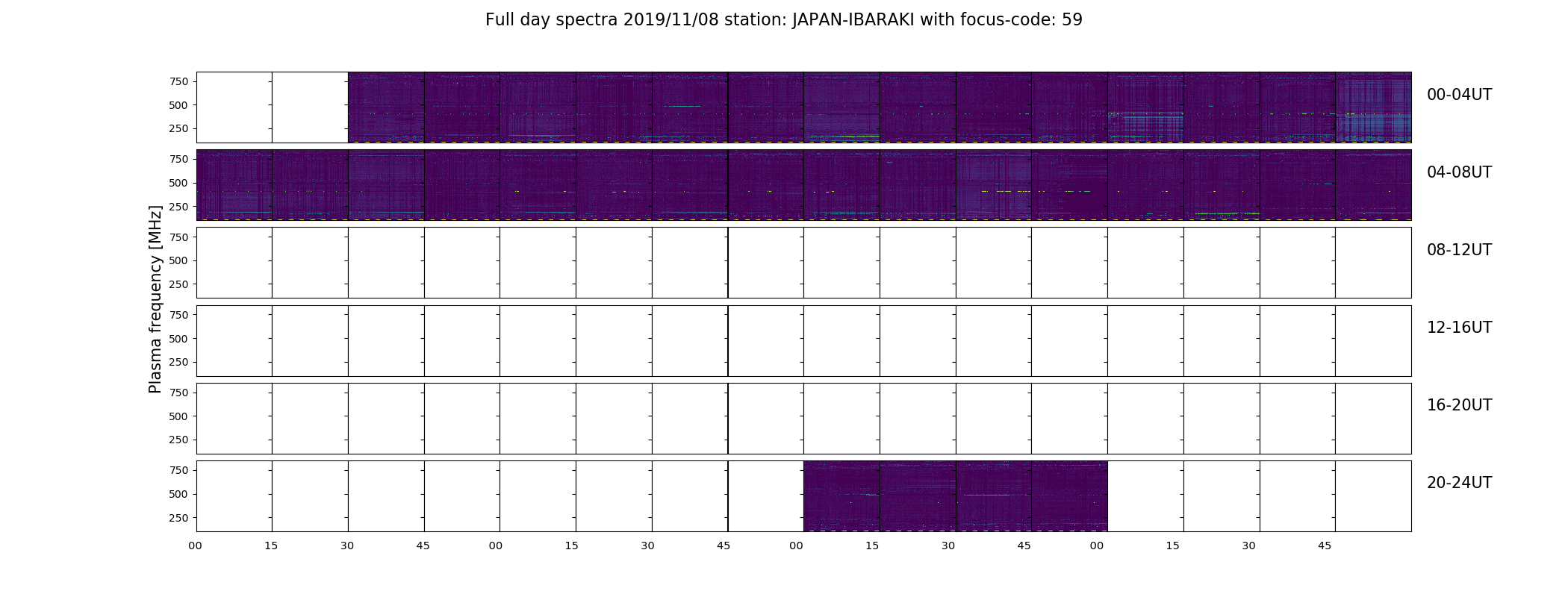Click the 250 tick in the 16-20UT row

178,440
